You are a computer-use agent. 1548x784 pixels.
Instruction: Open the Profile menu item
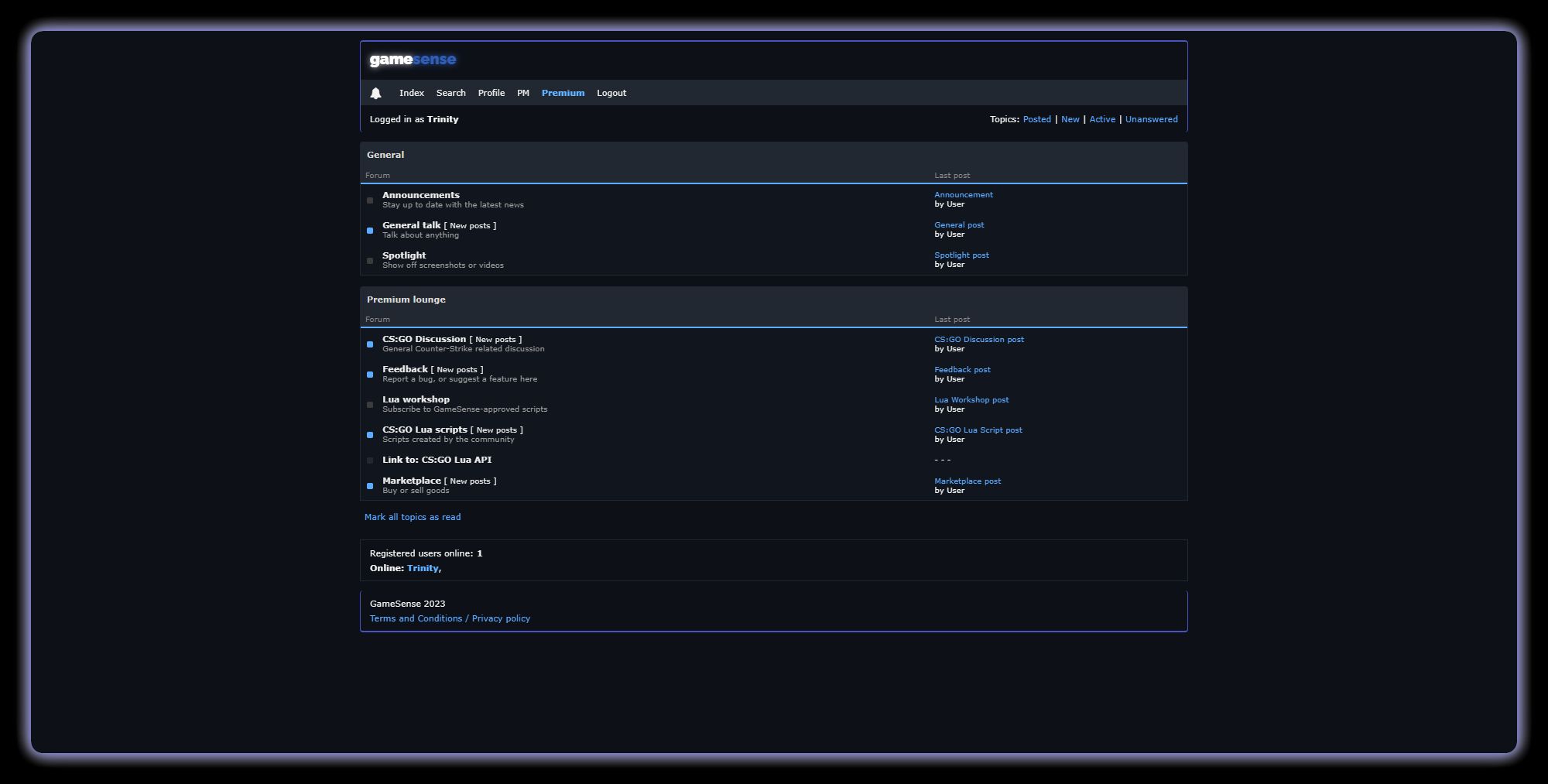(491, 93)
